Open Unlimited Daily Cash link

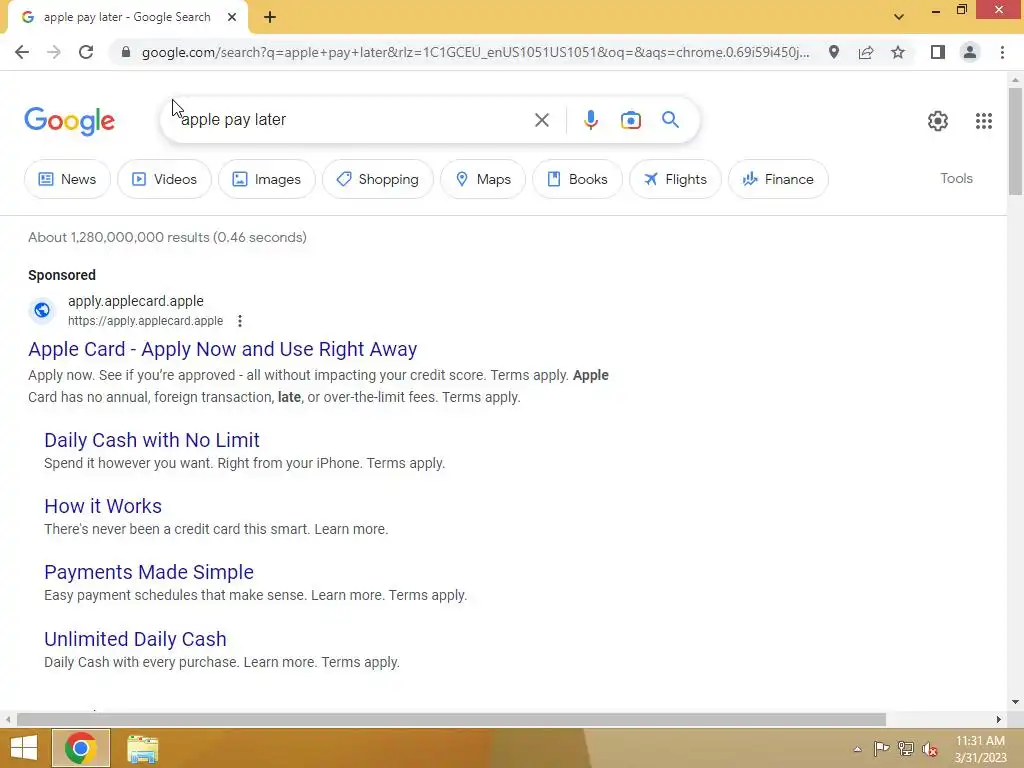[135, 639]
